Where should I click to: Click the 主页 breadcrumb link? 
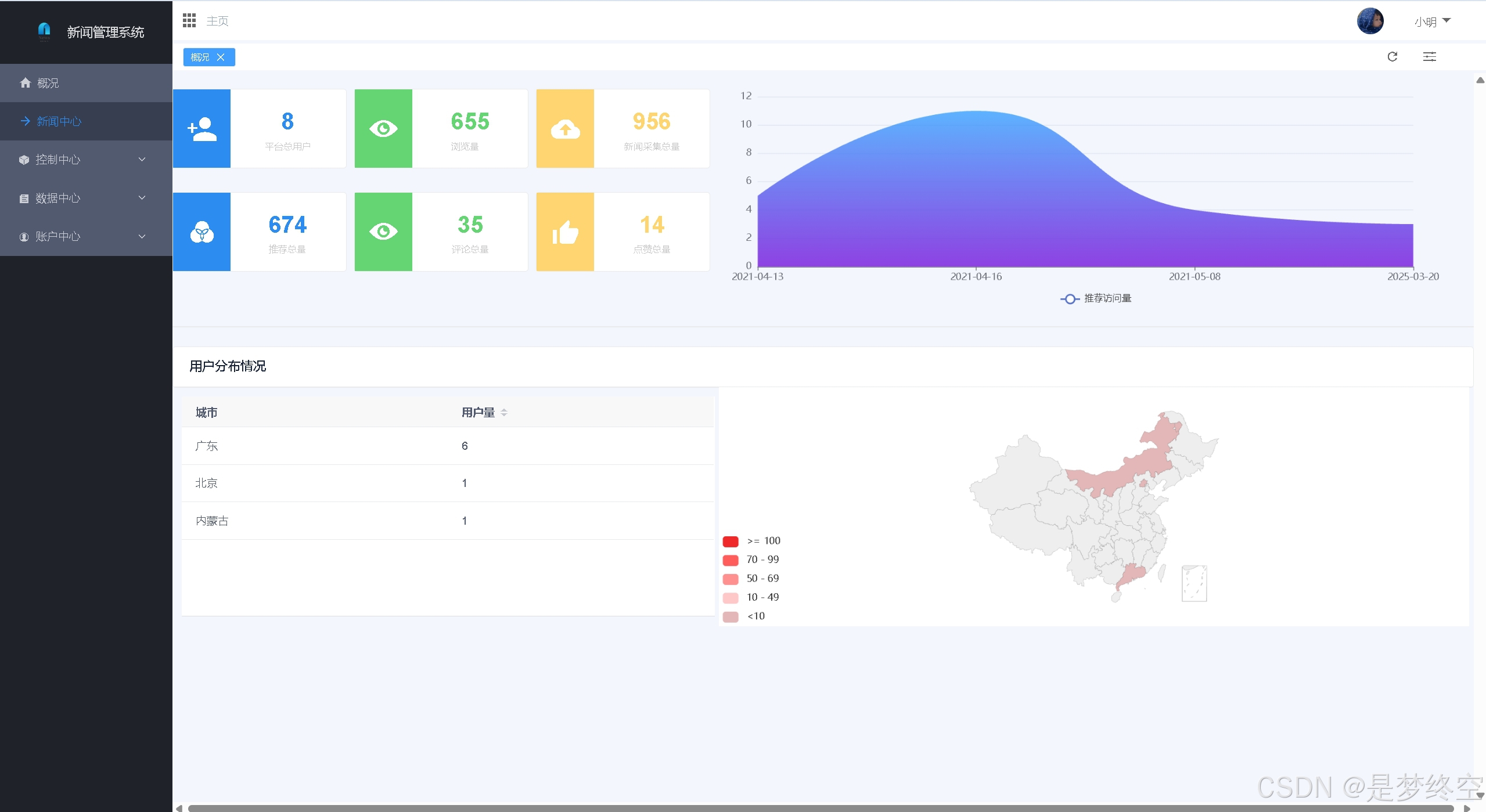coord(217,21)
